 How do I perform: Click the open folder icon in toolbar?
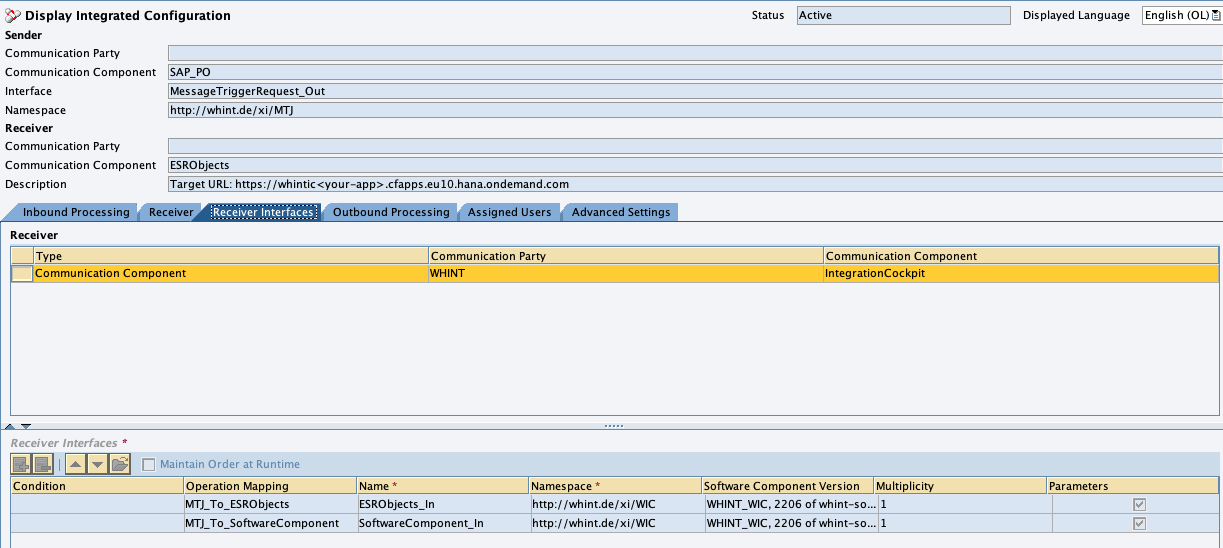click(120, 464)
